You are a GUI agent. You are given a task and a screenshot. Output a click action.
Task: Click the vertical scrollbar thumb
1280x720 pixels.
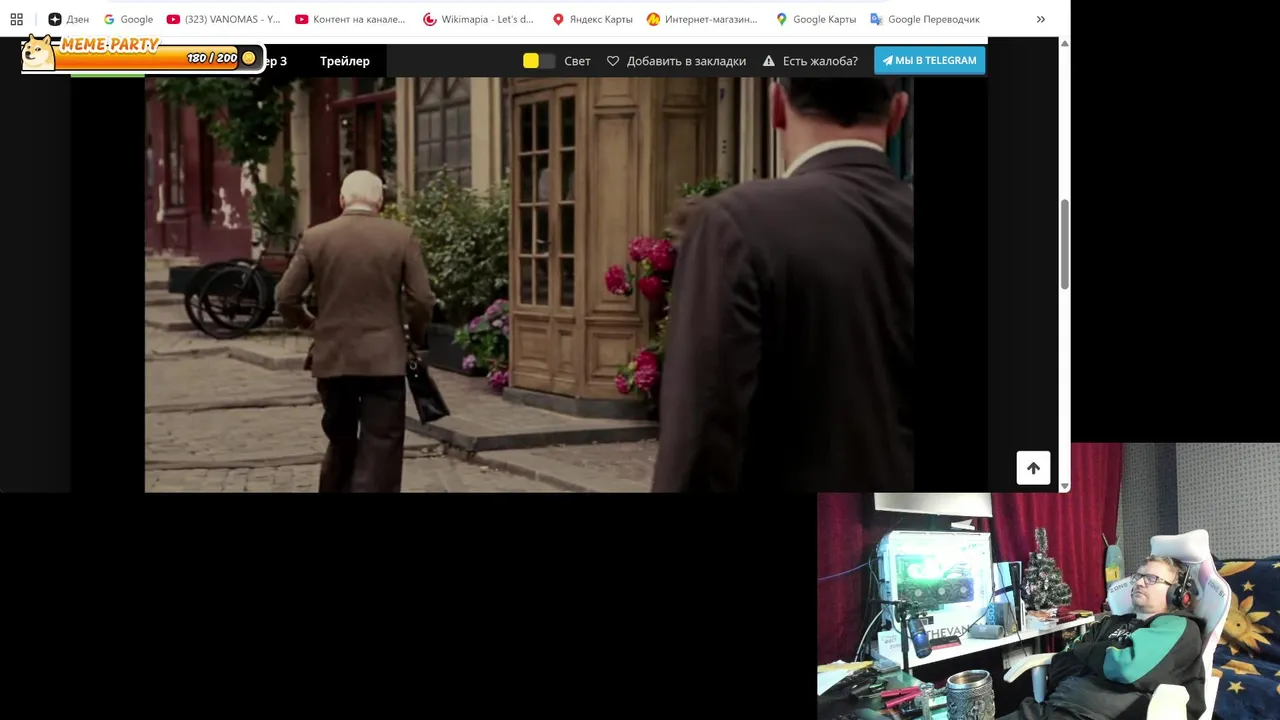[1064, 244]
